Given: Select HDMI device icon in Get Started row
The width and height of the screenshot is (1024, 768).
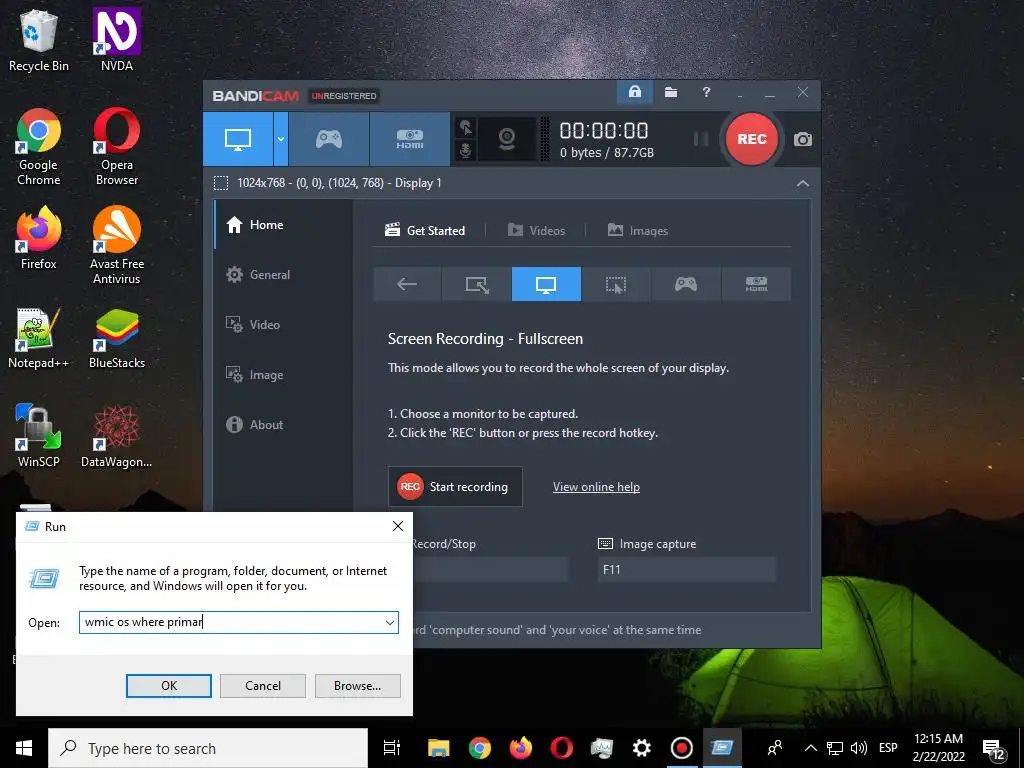Looking at the screenshot, I should [x=756, y=284].
